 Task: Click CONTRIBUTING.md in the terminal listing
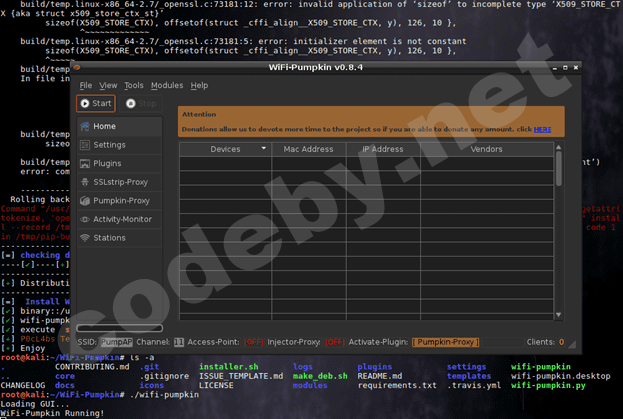point(92,367)
